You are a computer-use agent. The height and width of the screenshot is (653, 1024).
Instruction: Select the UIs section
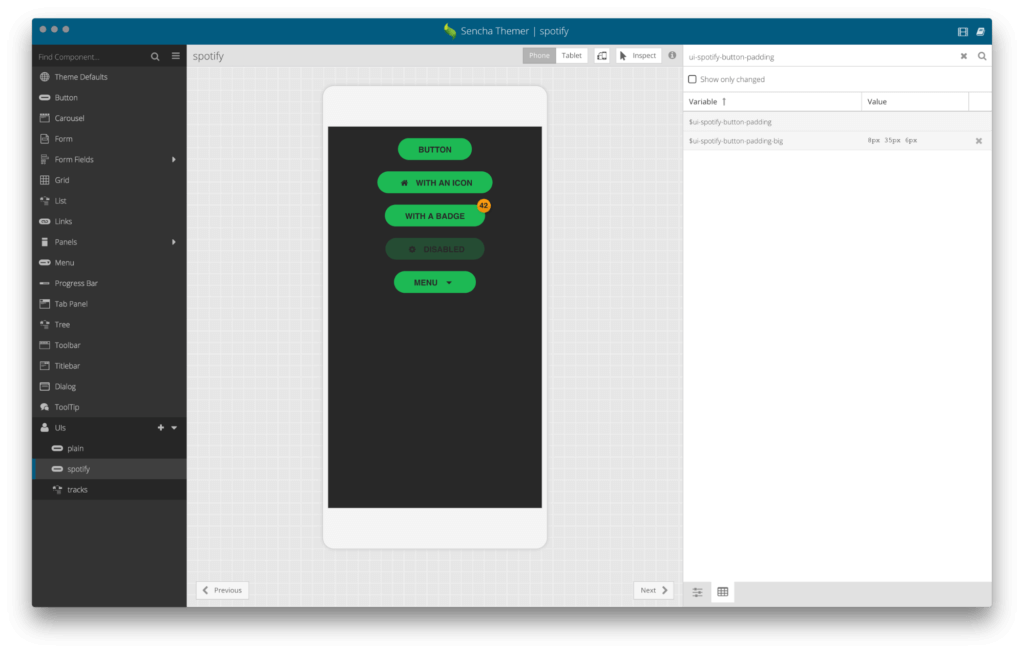tap(109, 428)
